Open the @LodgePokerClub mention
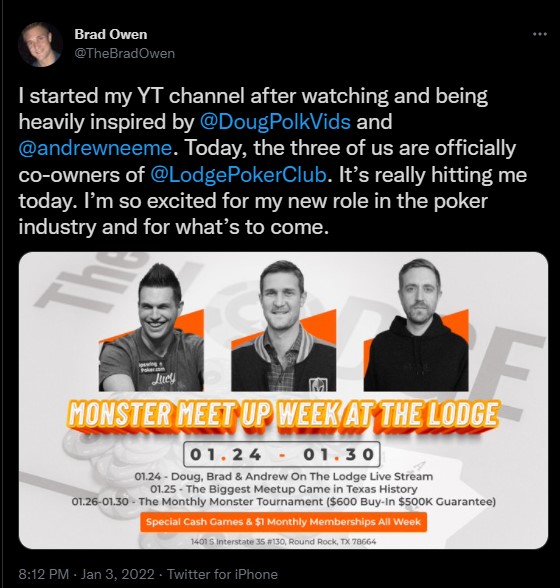This screenshot has height=588, width=560. 238,175
